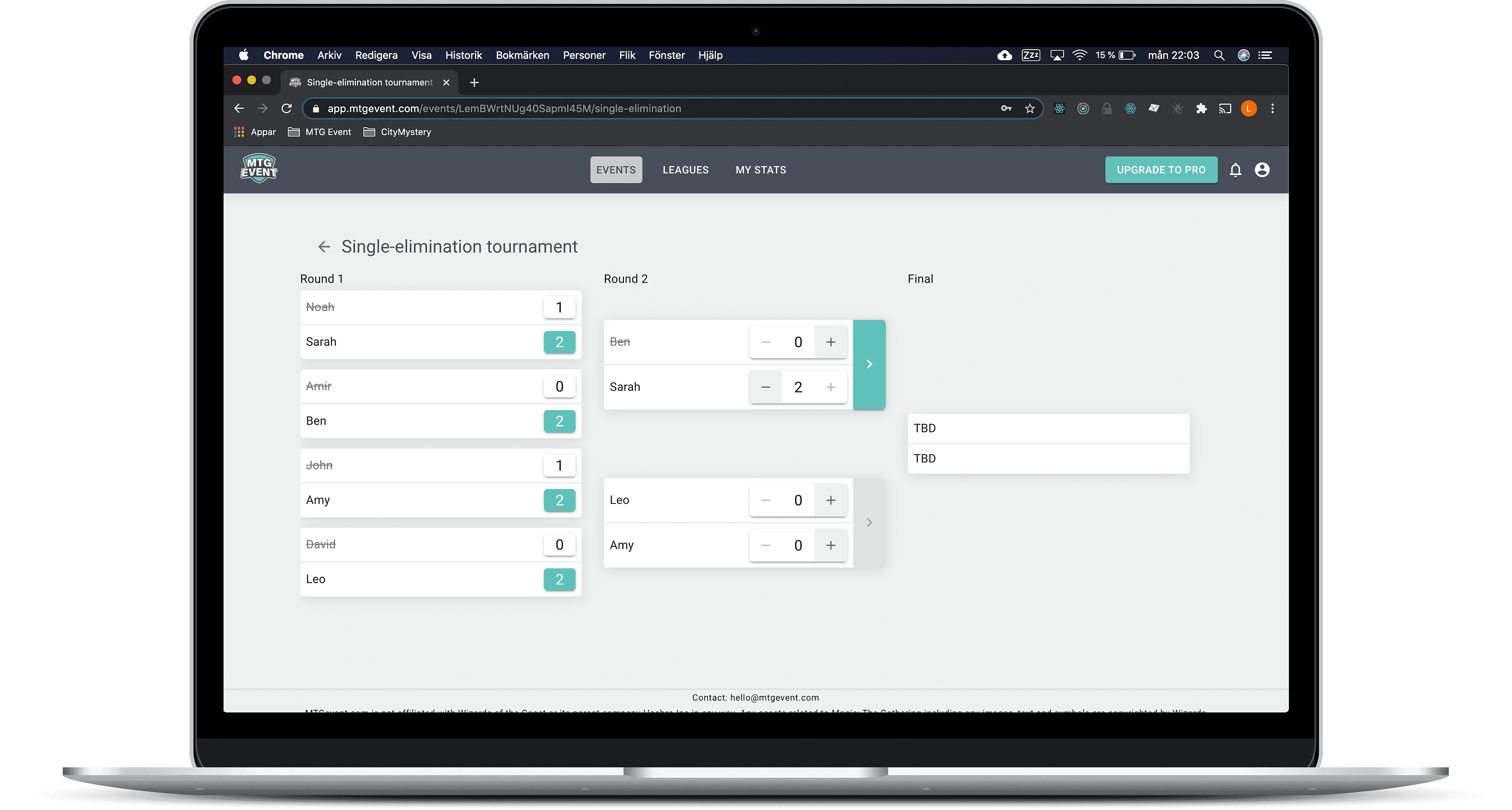Open the notifications bell

1235,170
